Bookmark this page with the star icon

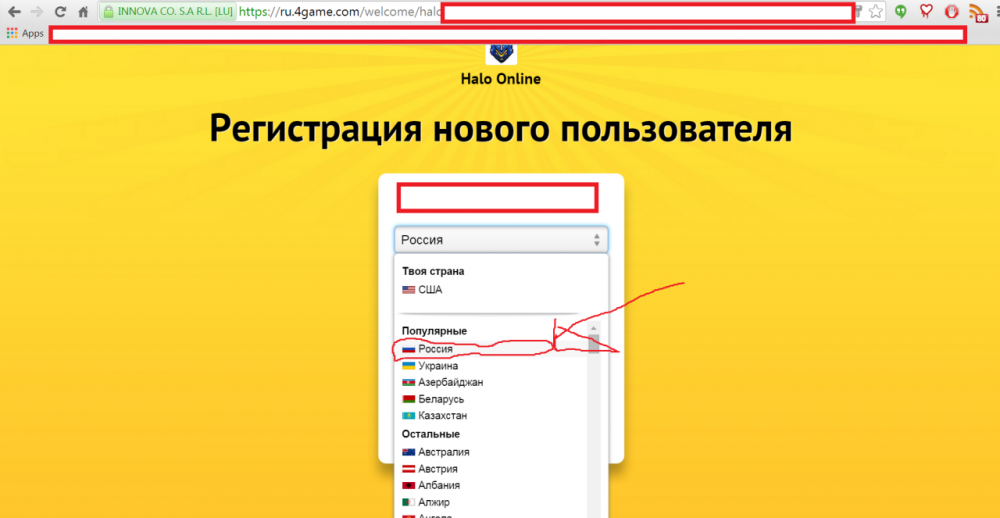click(x=876, y=11)
